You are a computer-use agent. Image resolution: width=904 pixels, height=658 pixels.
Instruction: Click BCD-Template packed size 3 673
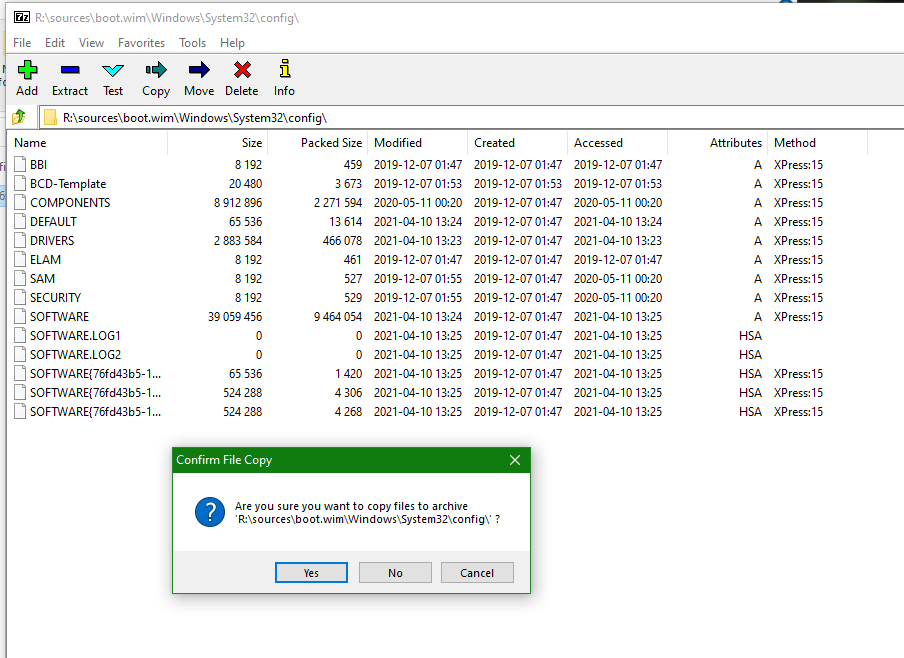coord(348,183)
